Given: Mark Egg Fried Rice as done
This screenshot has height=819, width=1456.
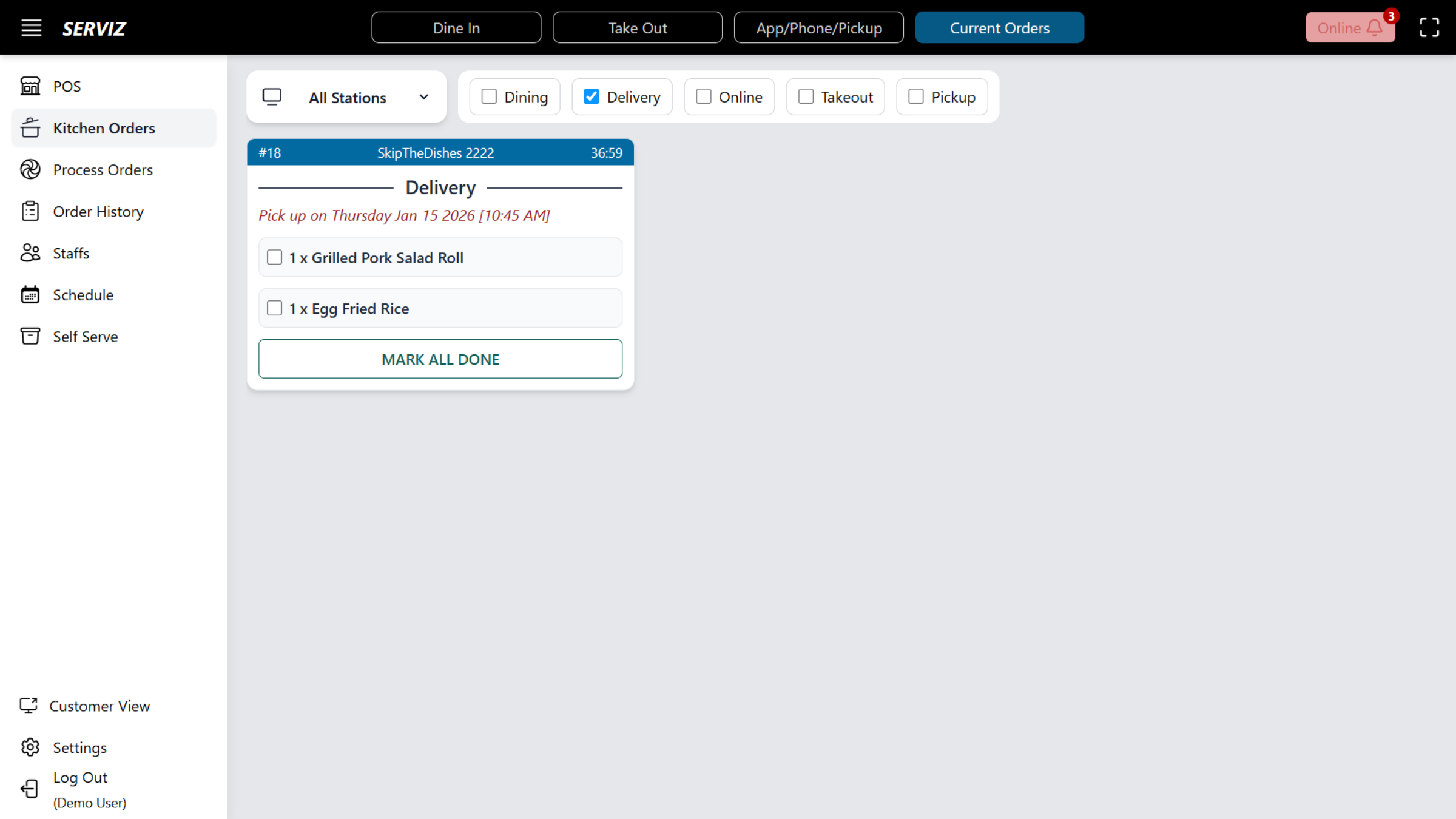Looking at the screenshot, I should (275, 309).
